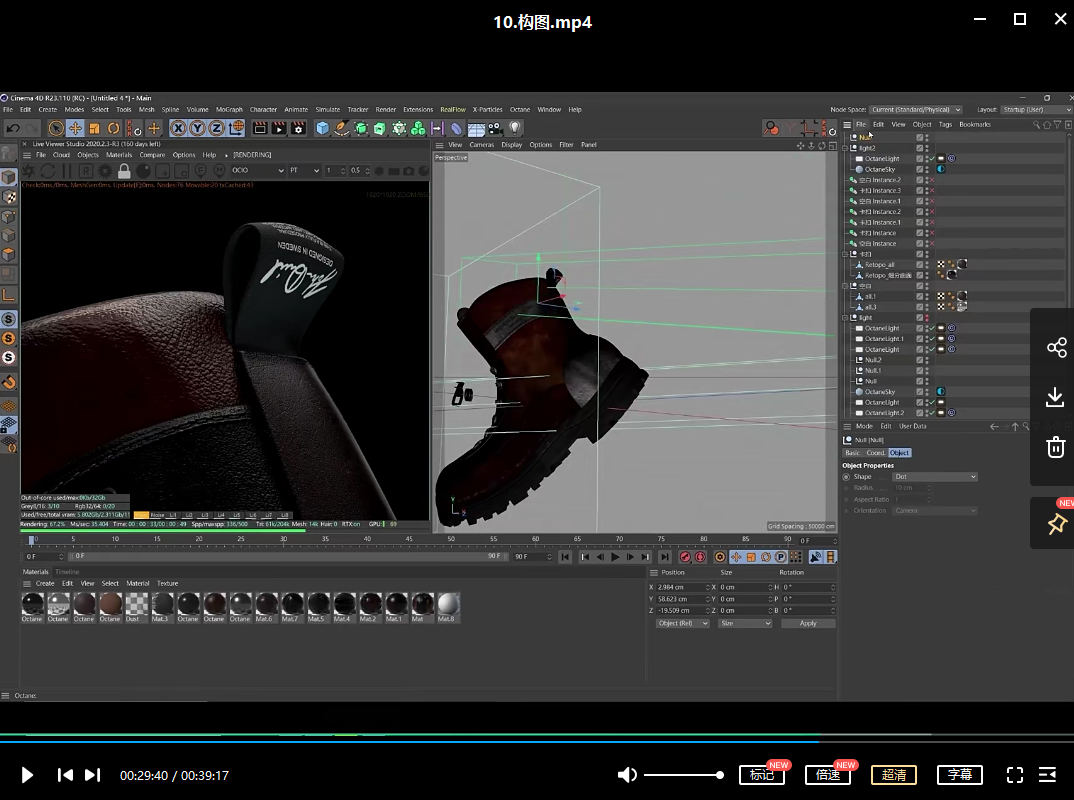Open the Node Space dropdown
The image size is (1074, 800).
pyautogui.click(x=916, y=110)
